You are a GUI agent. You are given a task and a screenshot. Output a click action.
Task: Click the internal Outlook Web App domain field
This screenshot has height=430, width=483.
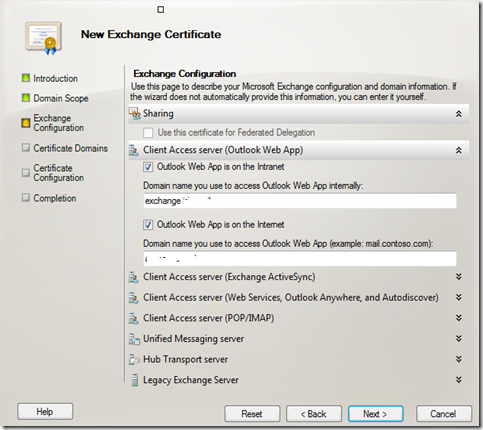click(x=300, y=201)
